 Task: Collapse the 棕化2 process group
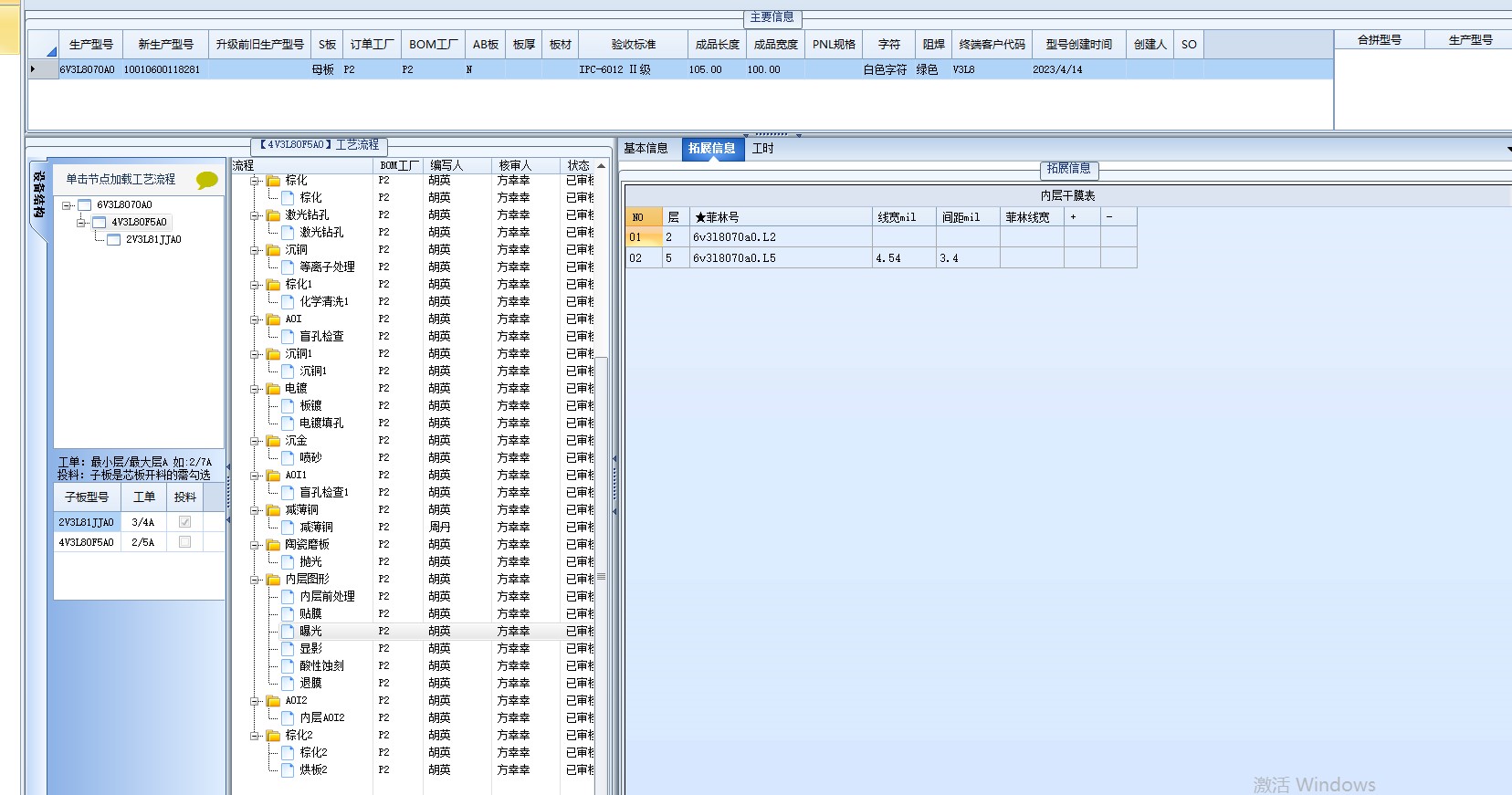[x=256, y=736]
